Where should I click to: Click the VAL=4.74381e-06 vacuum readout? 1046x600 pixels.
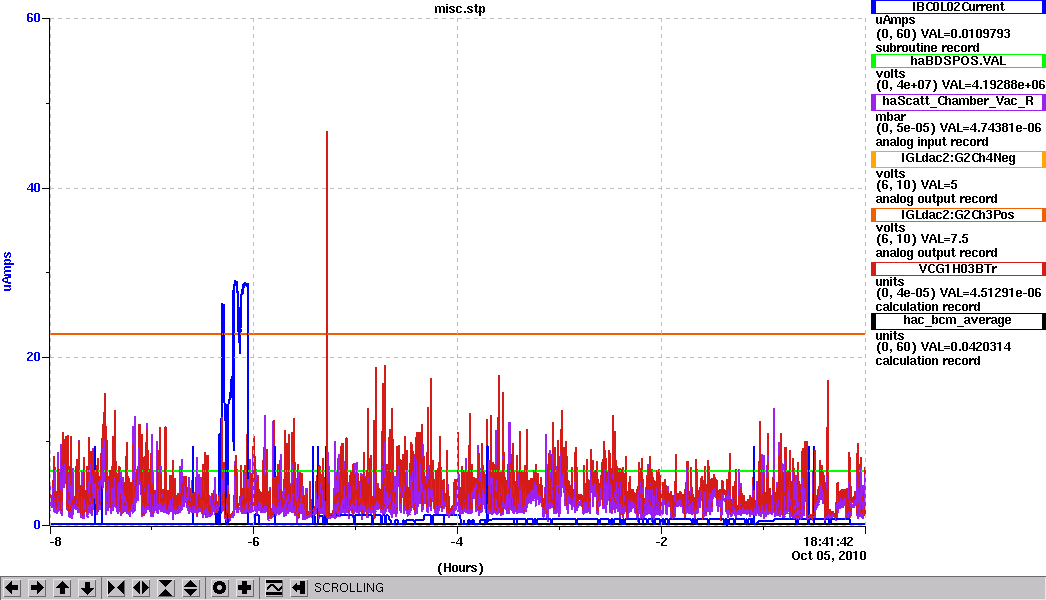(990, 127)
